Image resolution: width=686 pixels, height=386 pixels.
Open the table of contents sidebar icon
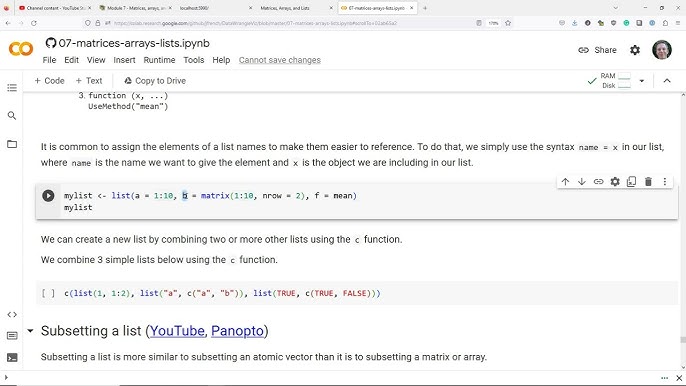[x=12, y=88]
